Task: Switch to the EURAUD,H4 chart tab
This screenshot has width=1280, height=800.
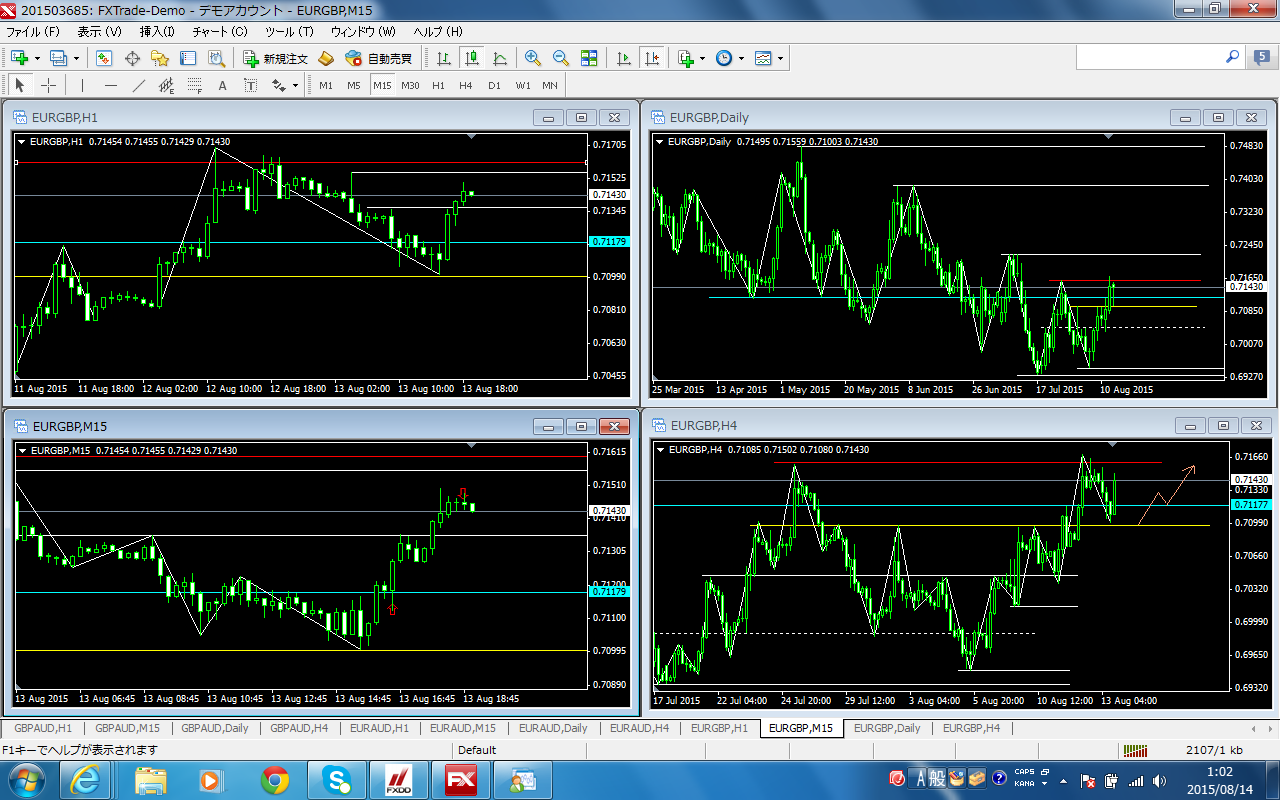Action: [x=639, y=728]
